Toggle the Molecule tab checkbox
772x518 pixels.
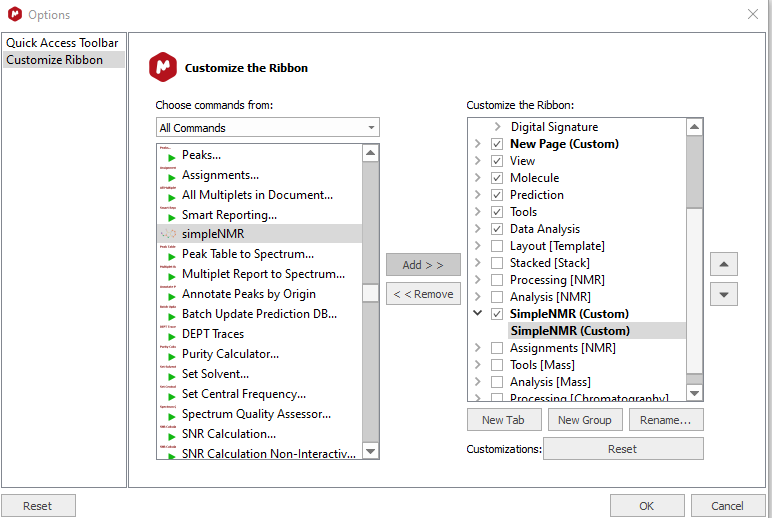(x=497, y=178)
